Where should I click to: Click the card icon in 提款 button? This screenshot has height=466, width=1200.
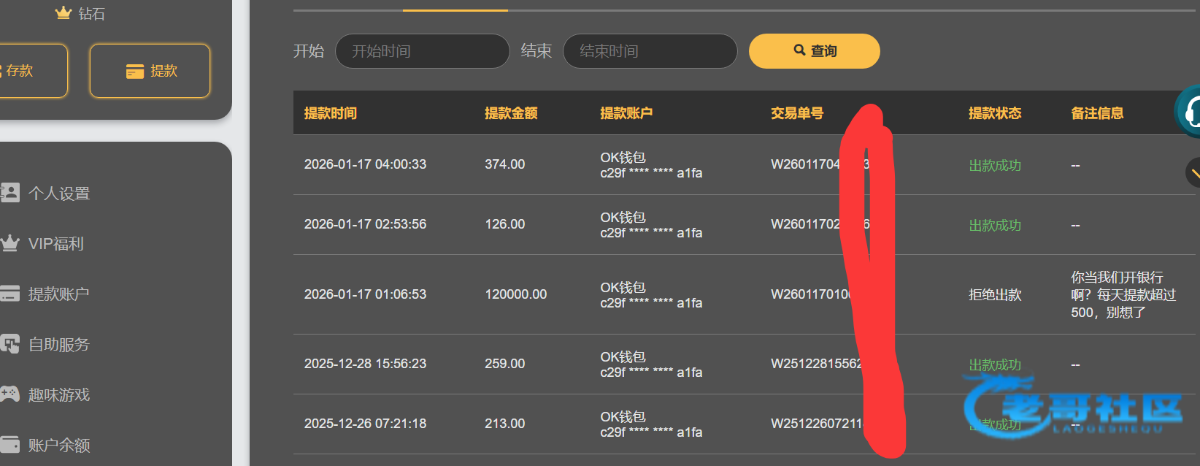pos(134,71)
